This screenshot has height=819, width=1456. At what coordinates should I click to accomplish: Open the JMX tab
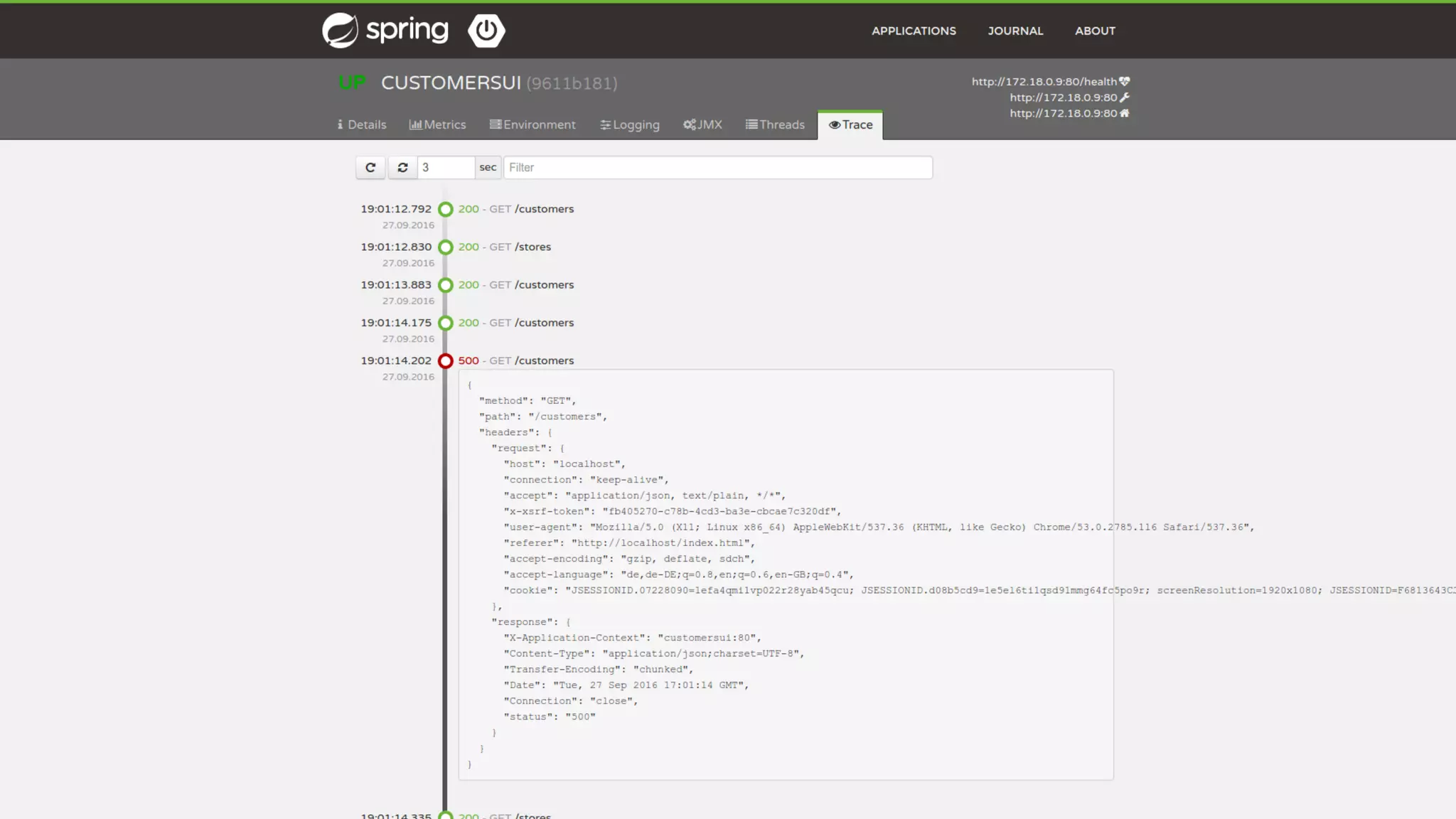tap(702, 125)
